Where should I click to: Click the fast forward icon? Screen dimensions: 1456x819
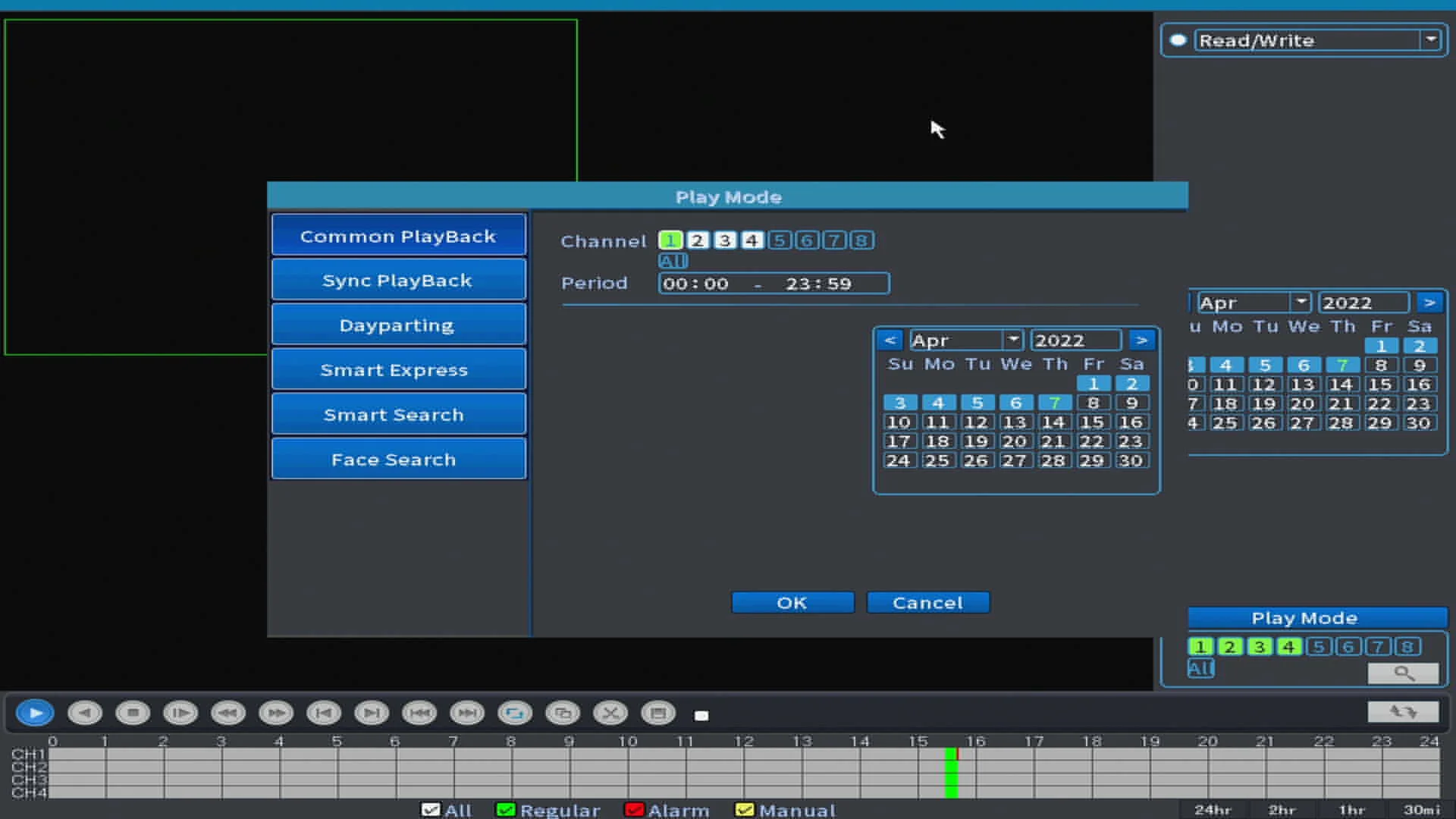tap(276, 713)
